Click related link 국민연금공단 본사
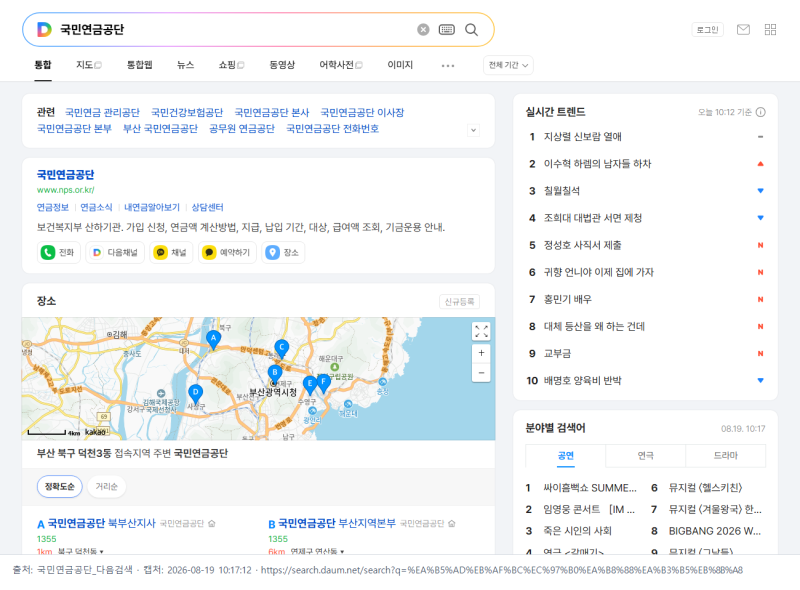Image resolution: width=800 pixels, height=590 pixels. pyautogui.click(x=271, y=112)
